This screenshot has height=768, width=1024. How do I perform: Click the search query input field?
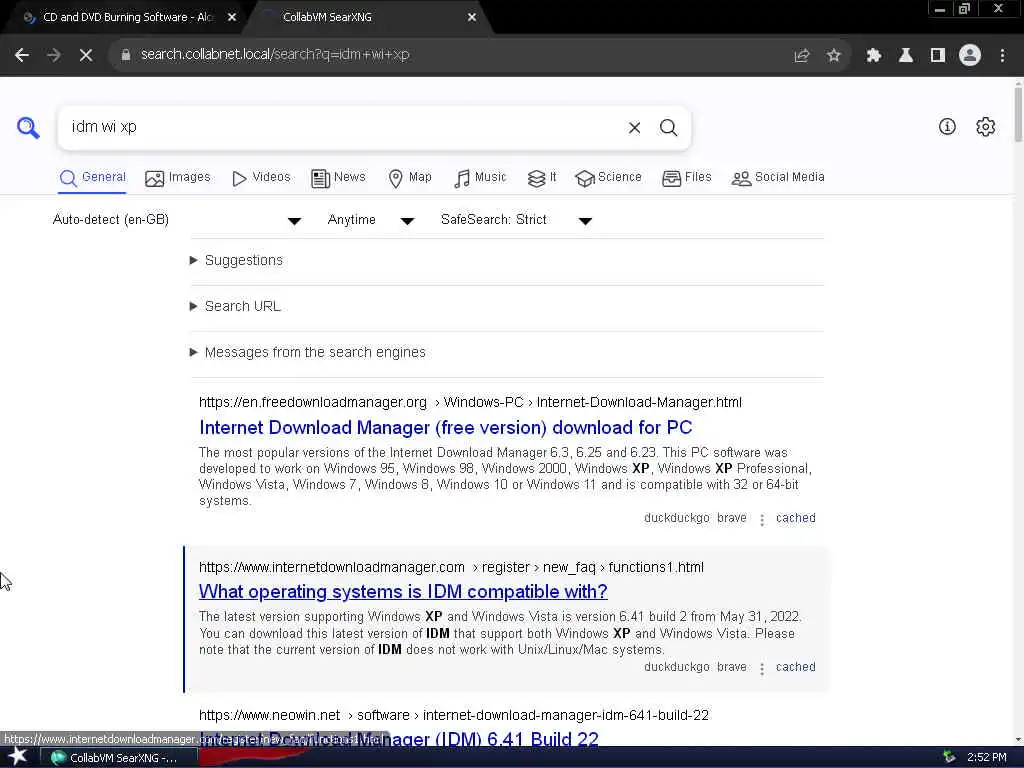(343, 127)
